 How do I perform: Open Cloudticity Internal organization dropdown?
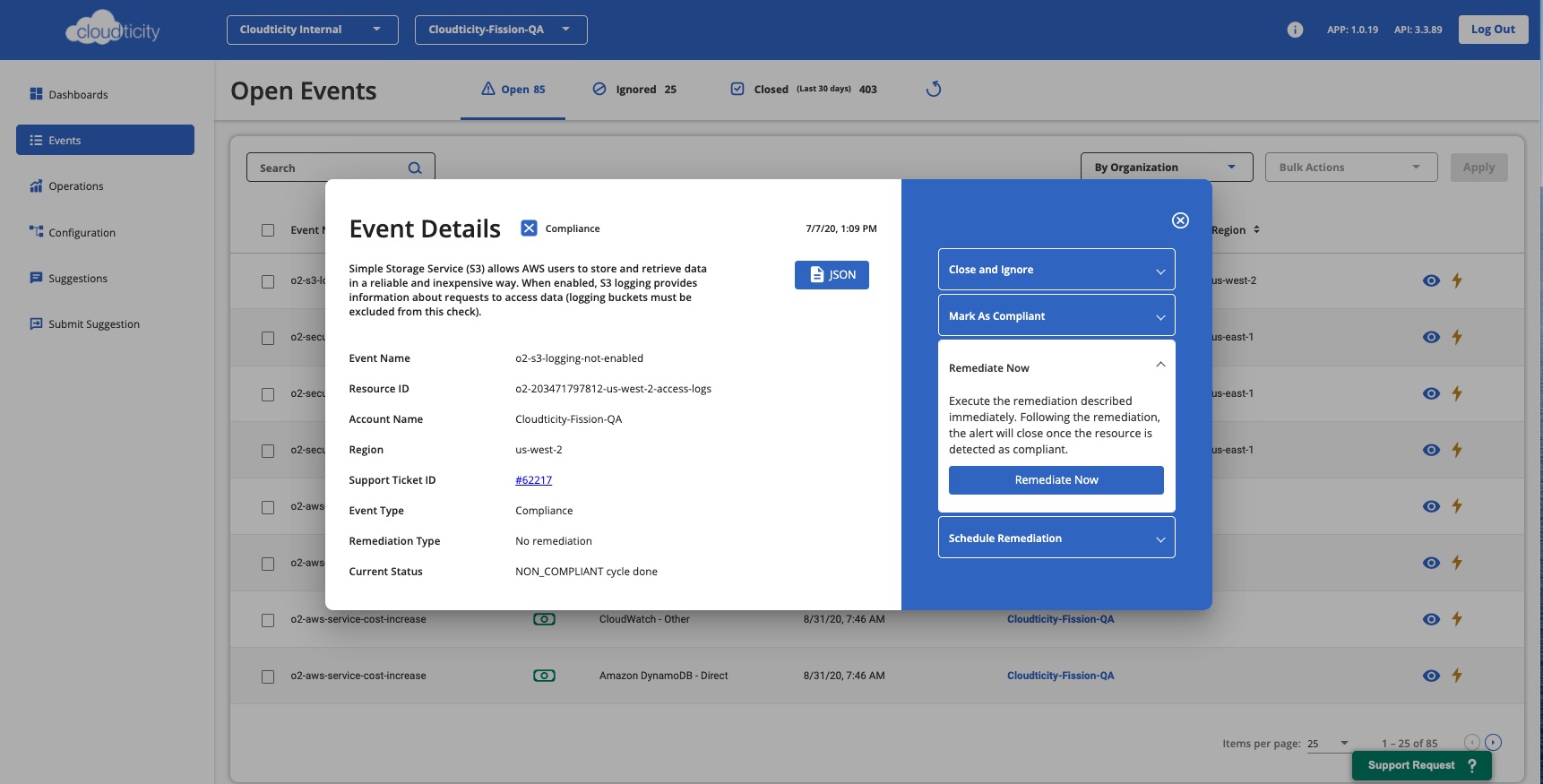click(x=312, y=30)
